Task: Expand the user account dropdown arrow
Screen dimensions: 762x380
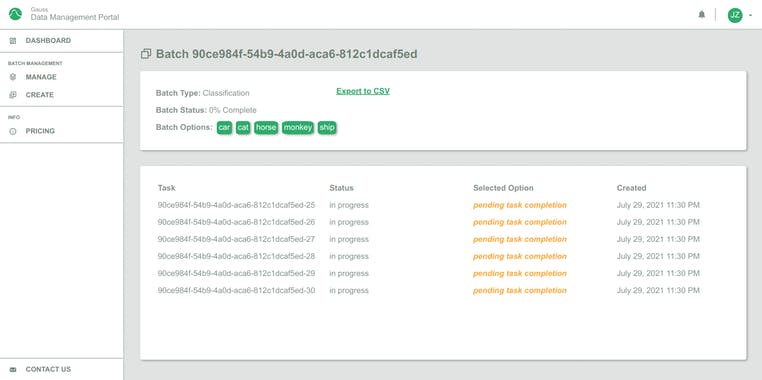Action: (x=750, y=15)
